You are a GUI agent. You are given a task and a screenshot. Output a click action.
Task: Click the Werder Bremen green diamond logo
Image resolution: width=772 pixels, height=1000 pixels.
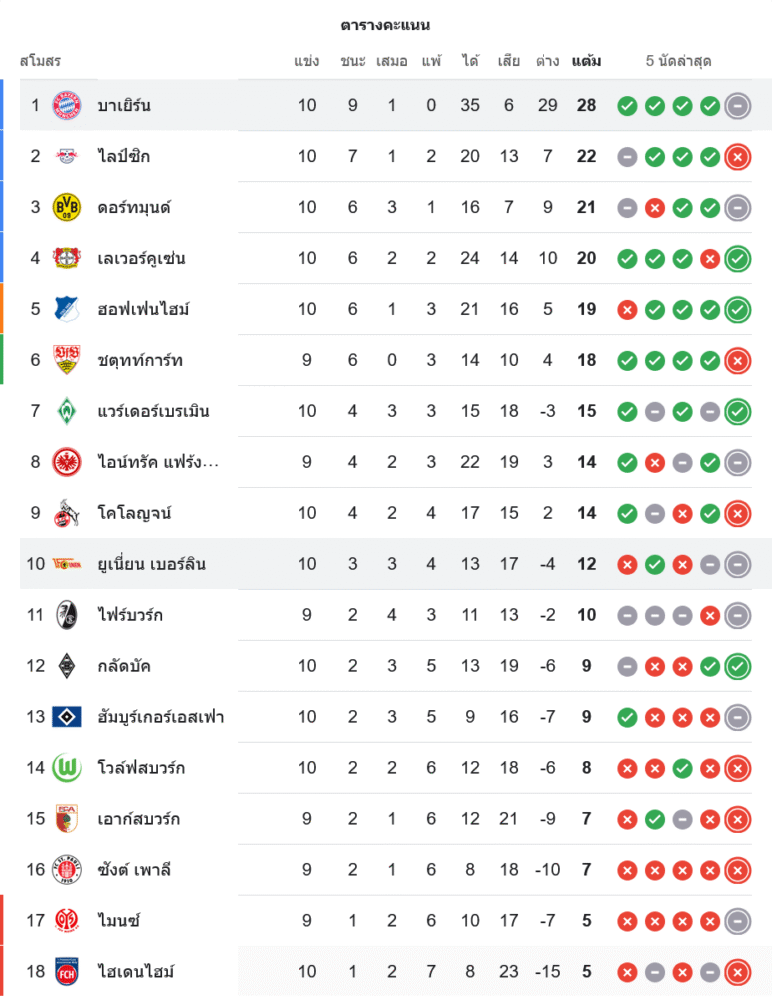(x=66, y=411)
